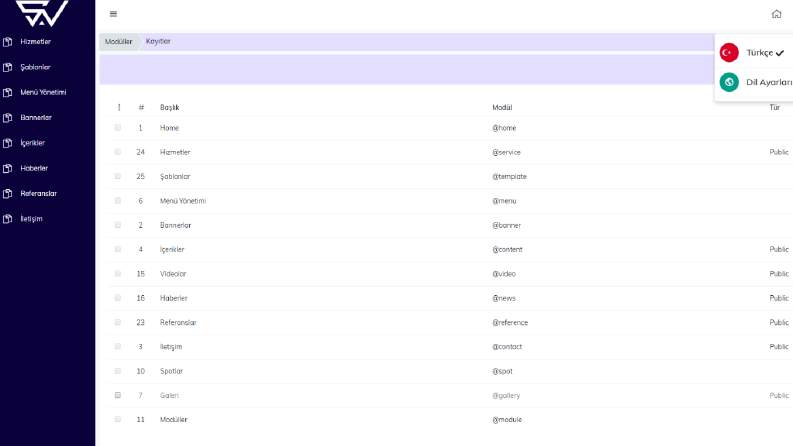Image resolution: width=793 pixels, height=446 pixels.
Task: Click the SV logo in sidebar
Action: pos(41,13)
